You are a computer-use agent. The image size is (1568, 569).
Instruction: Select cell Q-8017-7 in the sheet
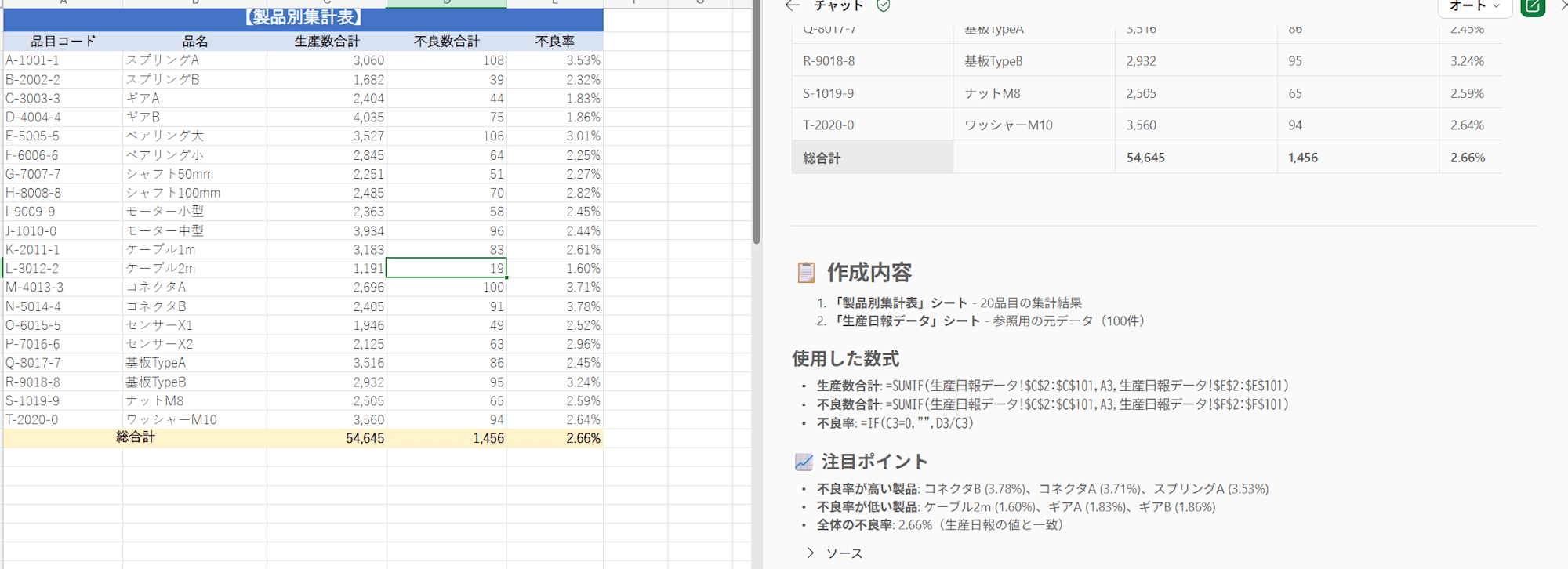(63, 363)
